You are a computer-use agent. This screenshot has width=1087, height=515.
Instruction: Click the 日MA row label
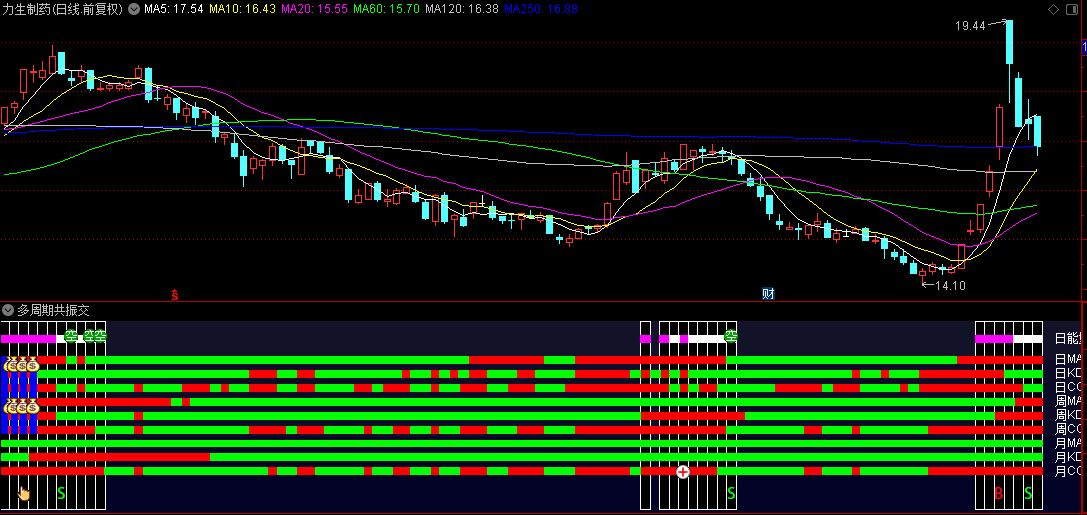click(1068, 359)
